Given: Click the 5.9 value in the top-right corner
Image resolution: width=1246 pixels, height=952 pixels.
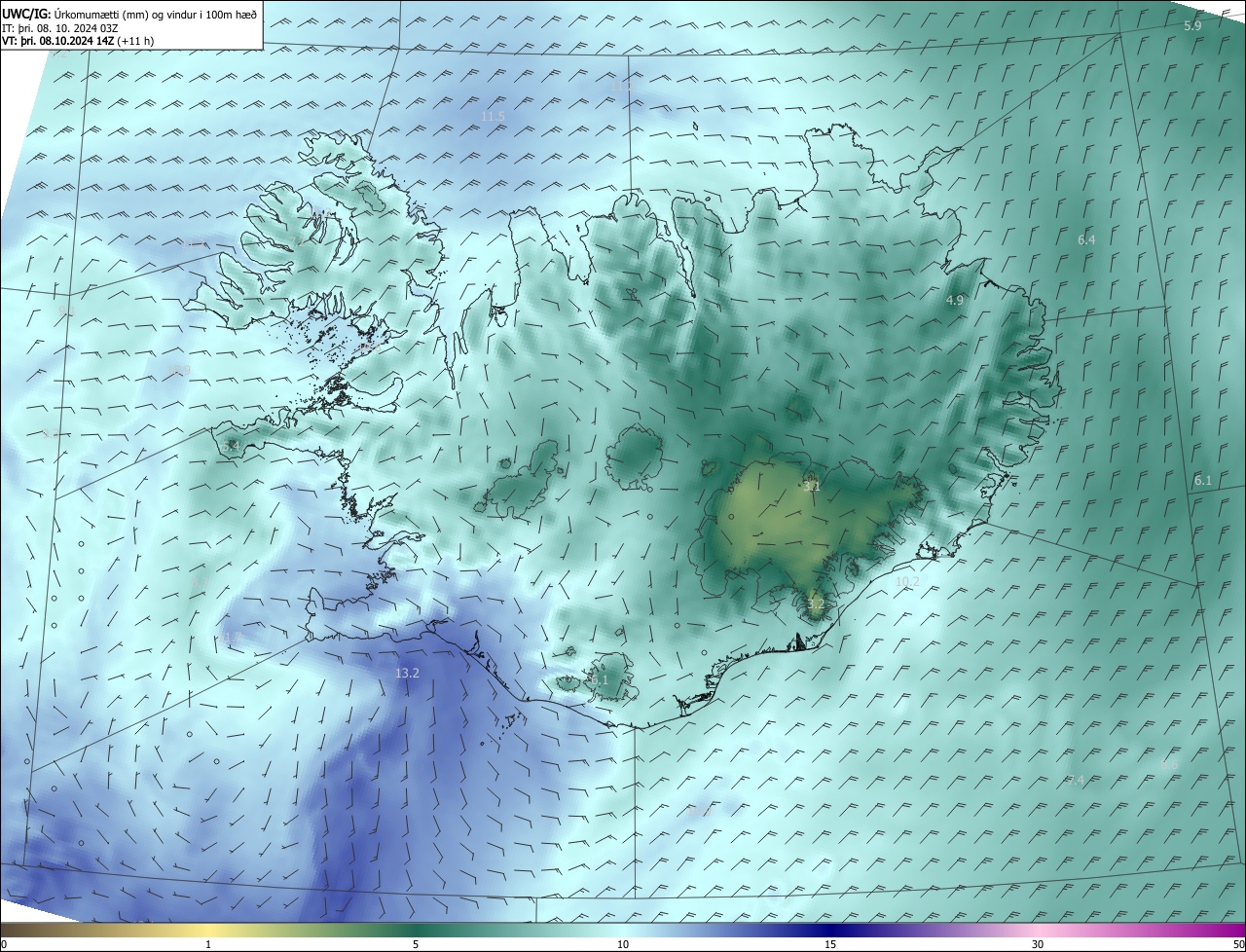Looking at the screenshot, I should (1192, 25).
